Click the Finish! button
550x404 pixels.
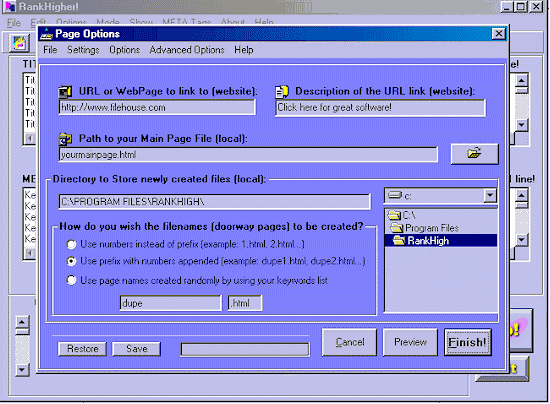tap(468, 342)
